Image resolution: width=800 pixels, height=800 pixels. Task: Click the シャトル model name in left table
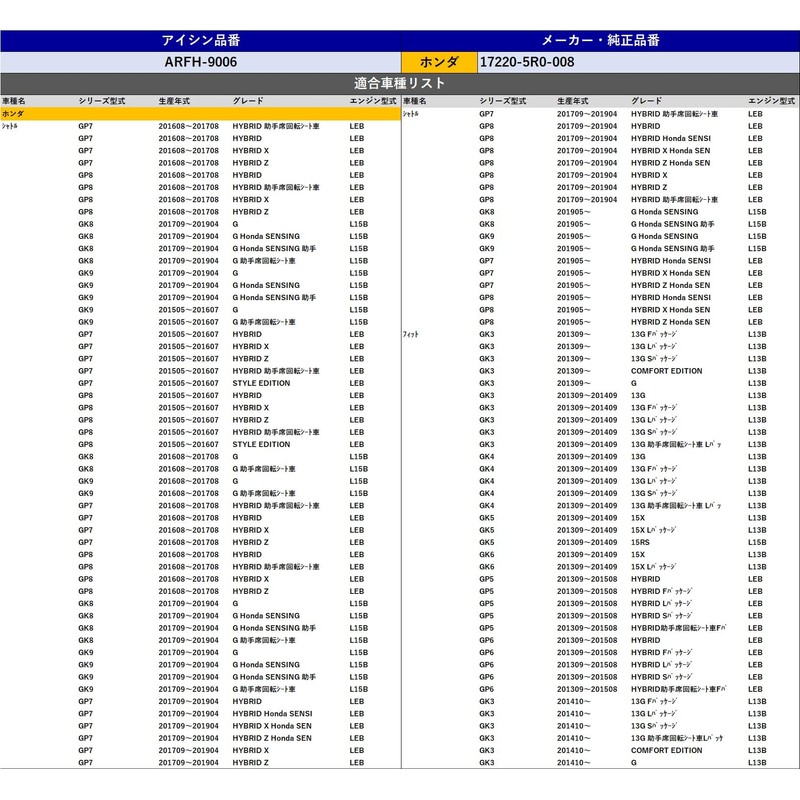point(9,127)
